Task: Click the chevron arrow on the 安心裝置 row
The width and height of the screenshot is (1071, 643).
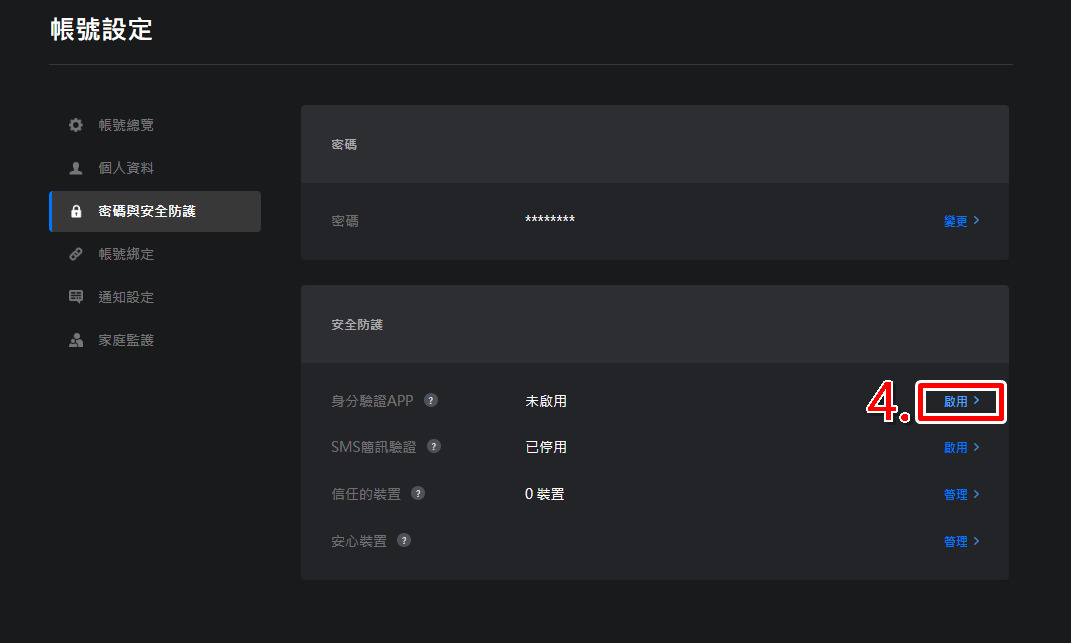Action: (x=977, y=541)
